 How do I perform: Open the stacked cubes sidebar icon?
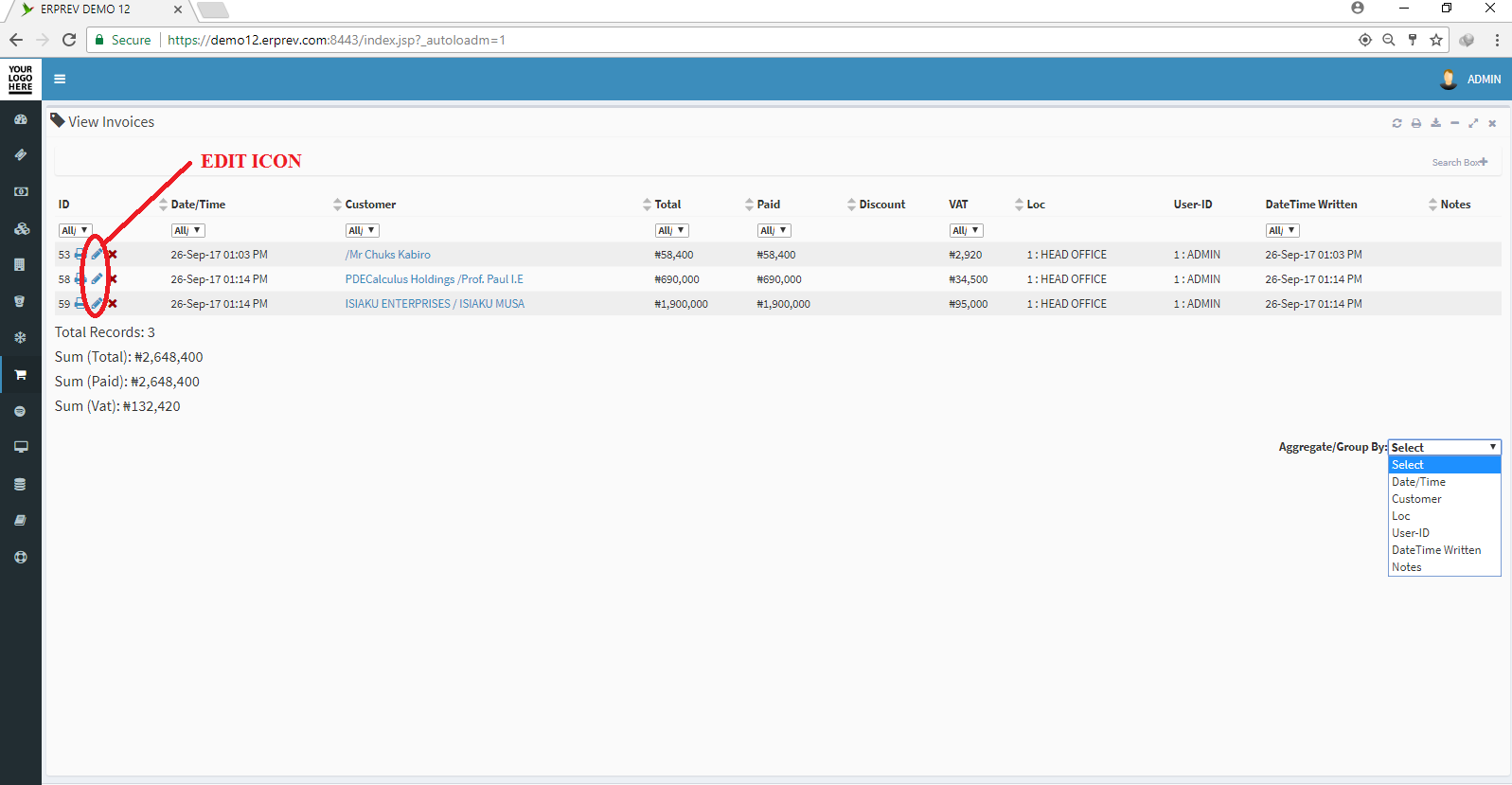(21, 228)
